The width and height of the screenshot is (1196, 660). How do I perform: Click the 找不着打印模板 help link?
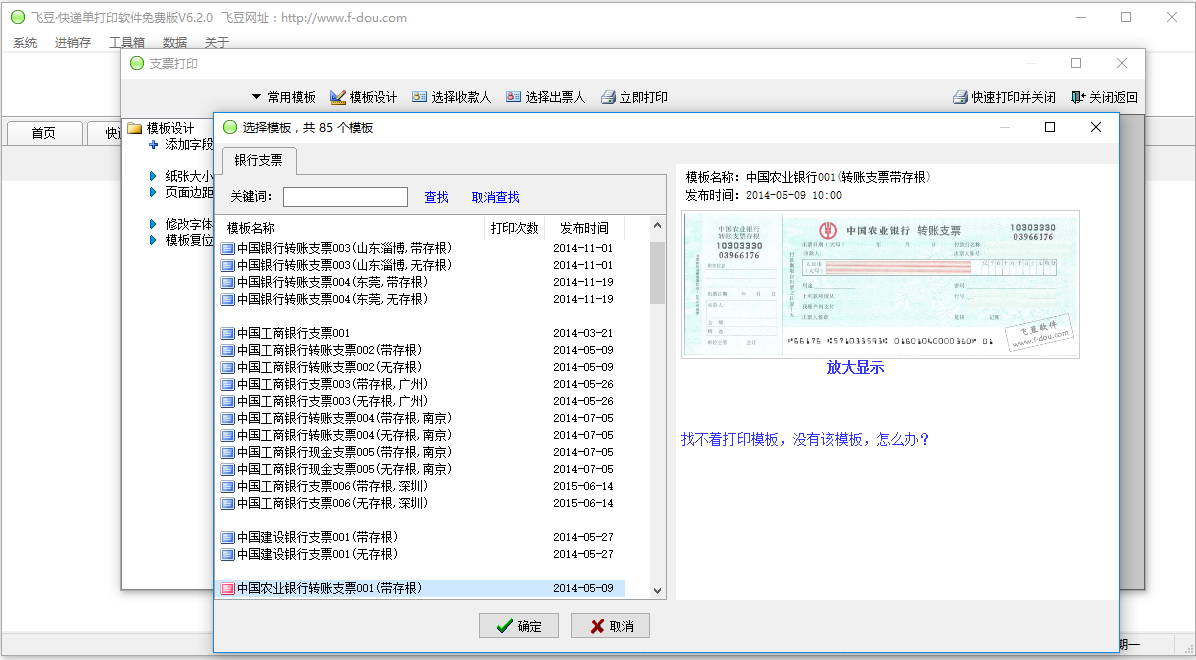(x=805, y=439)
